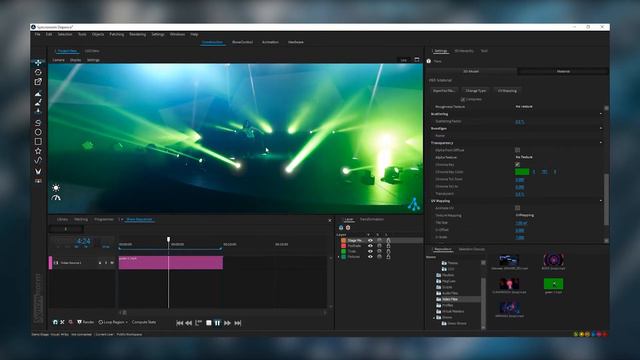
Task: Click the Compute Stats button
Action: pyautogui.click(x=144, y=322)
